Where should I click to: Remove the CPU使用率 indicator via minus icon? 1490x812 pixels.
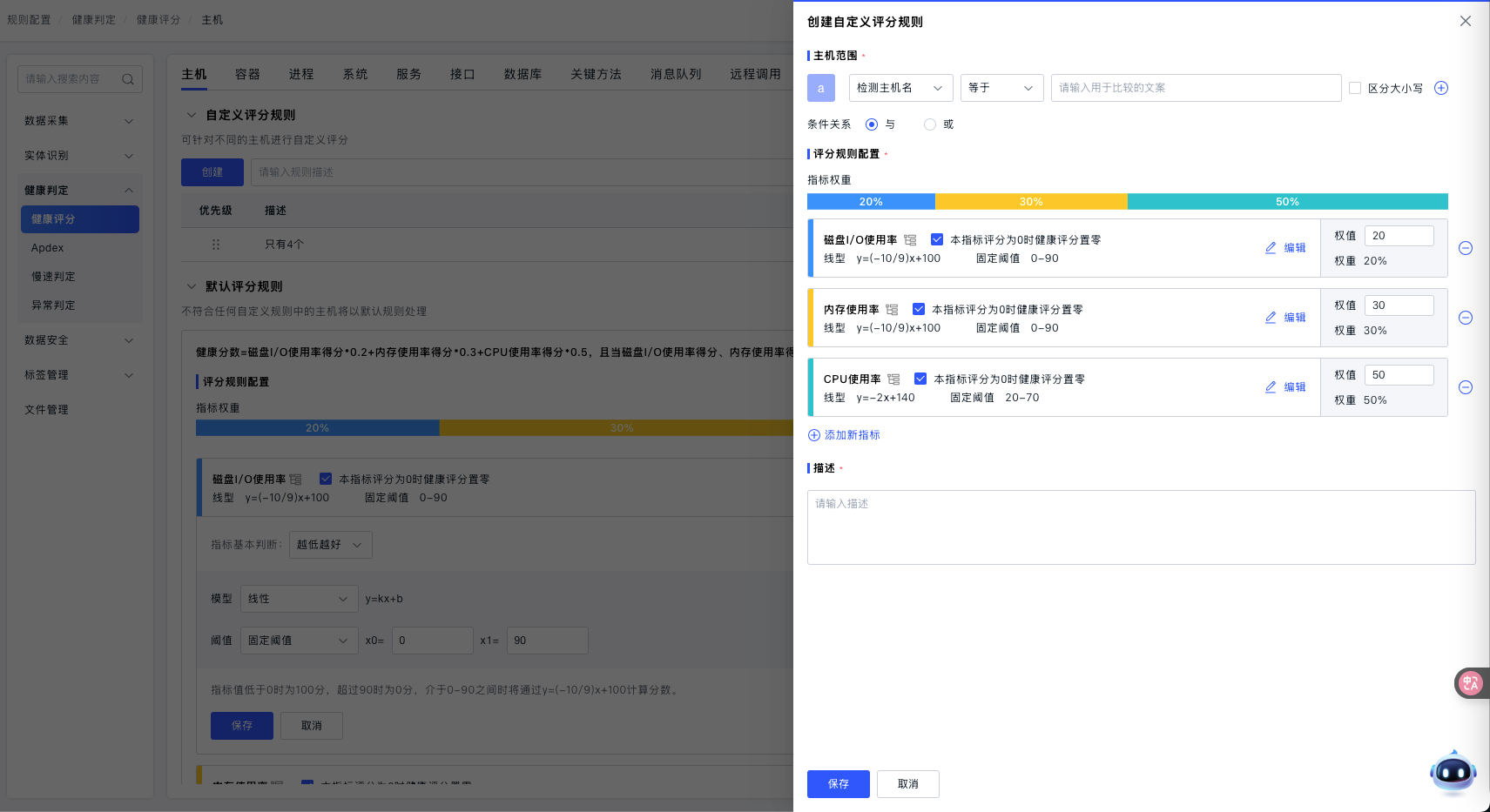[1466, 387]
